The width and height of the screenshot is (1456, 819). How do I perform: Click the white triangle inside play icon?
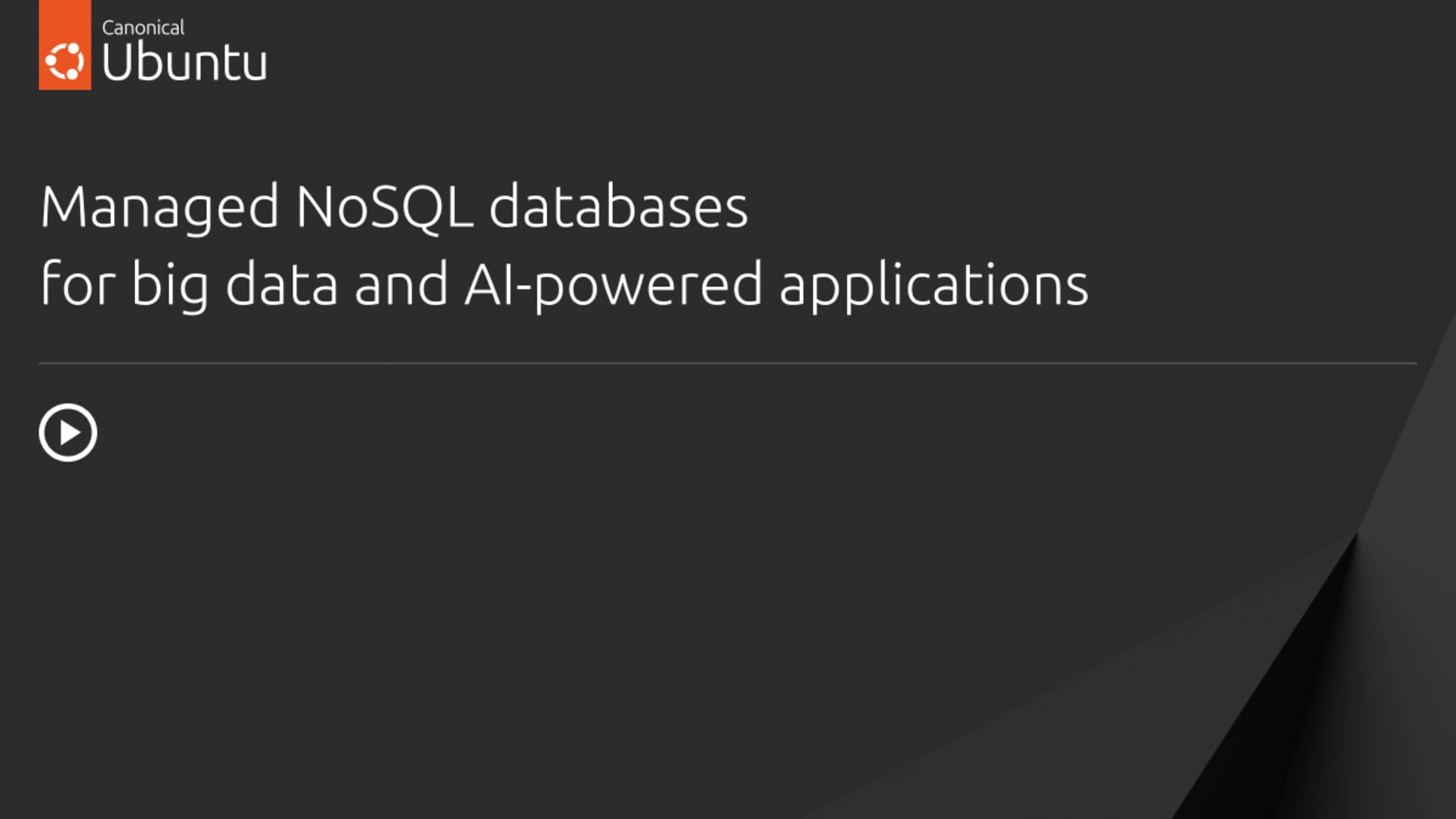click(x=70, y=433)
